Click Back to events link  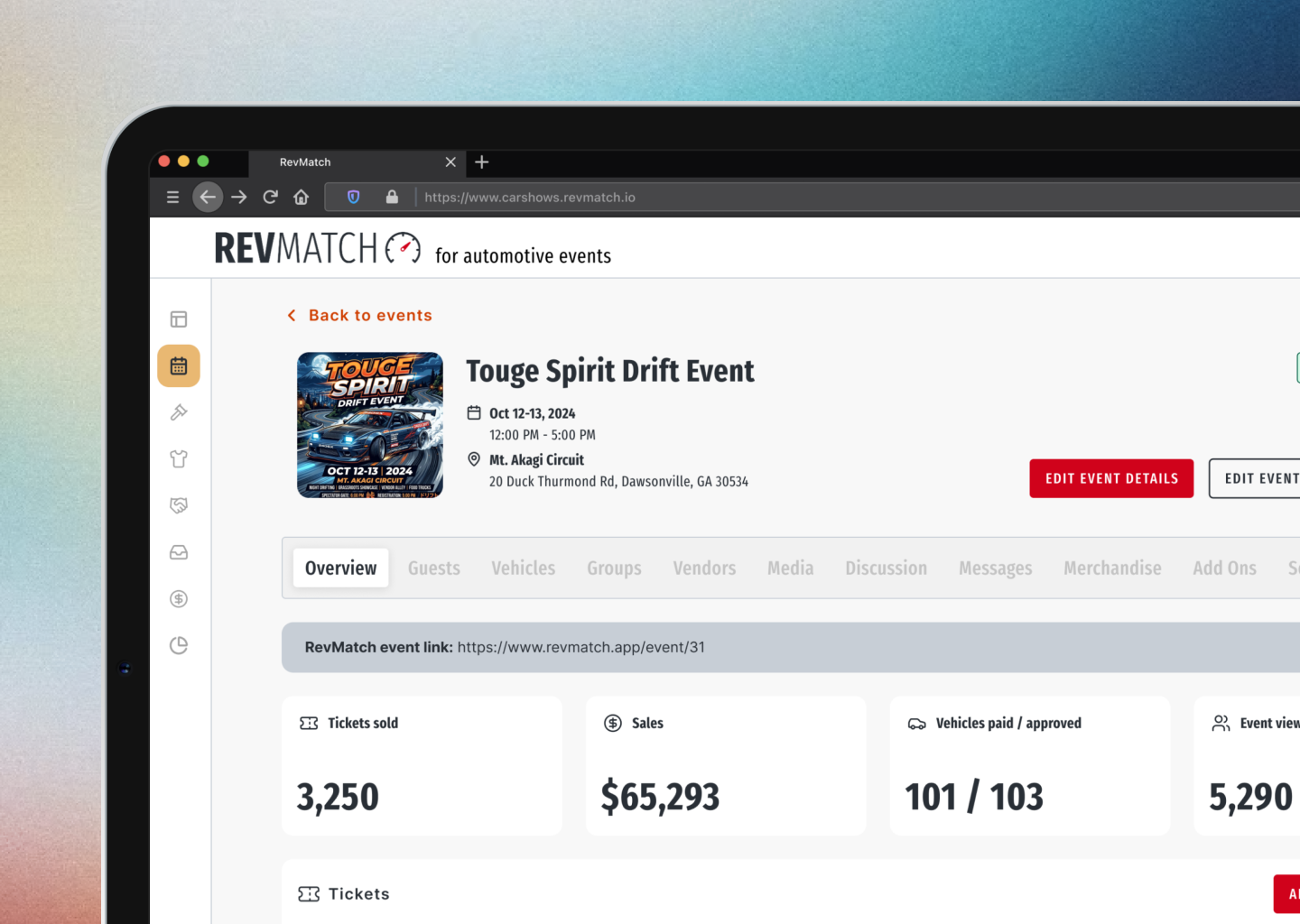click(x=360, y=316)
